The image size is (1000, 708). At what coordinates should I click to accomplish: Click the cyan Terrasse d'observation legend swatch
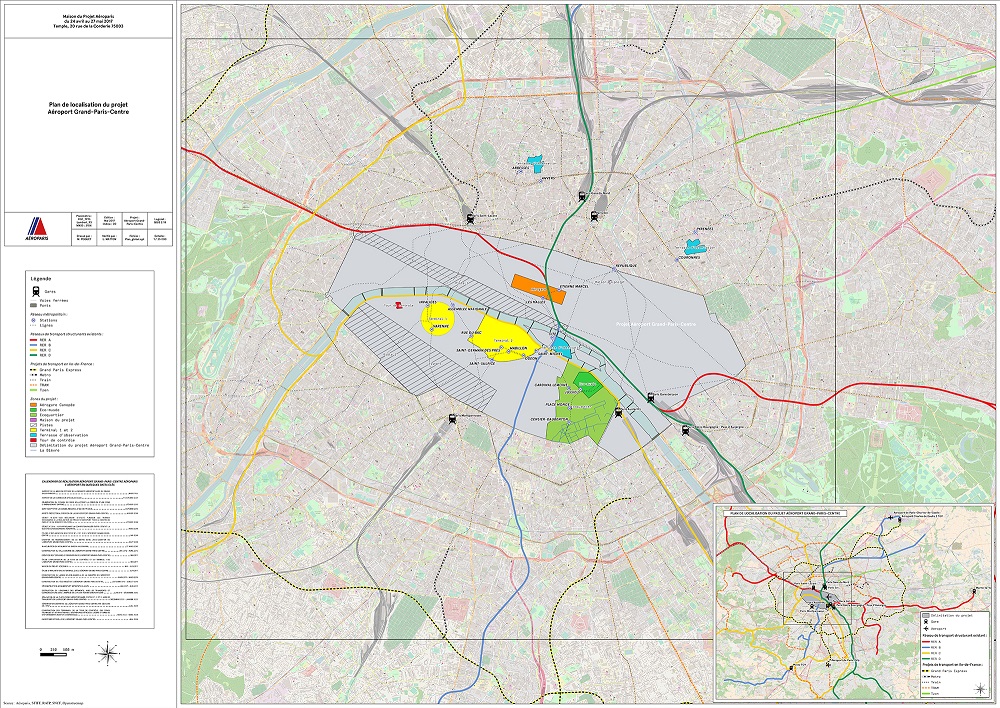pyautogui.click(x=34, y=433)
